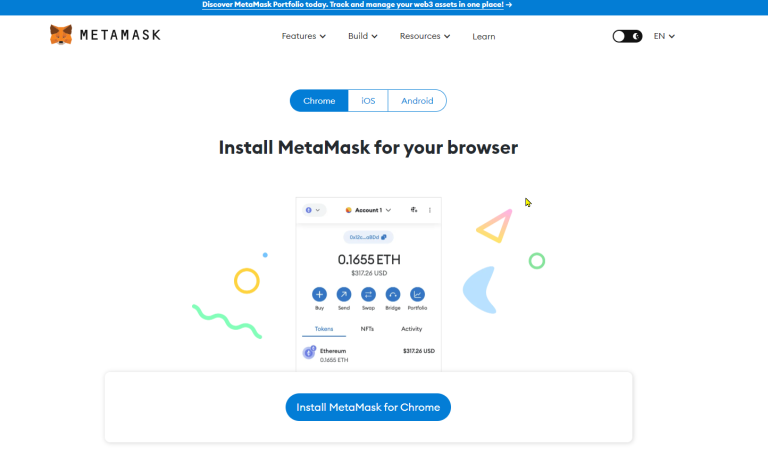This screenshot has width=768, height=454.
Task: Click the Ethereum token row name
Action: (333, 351)
